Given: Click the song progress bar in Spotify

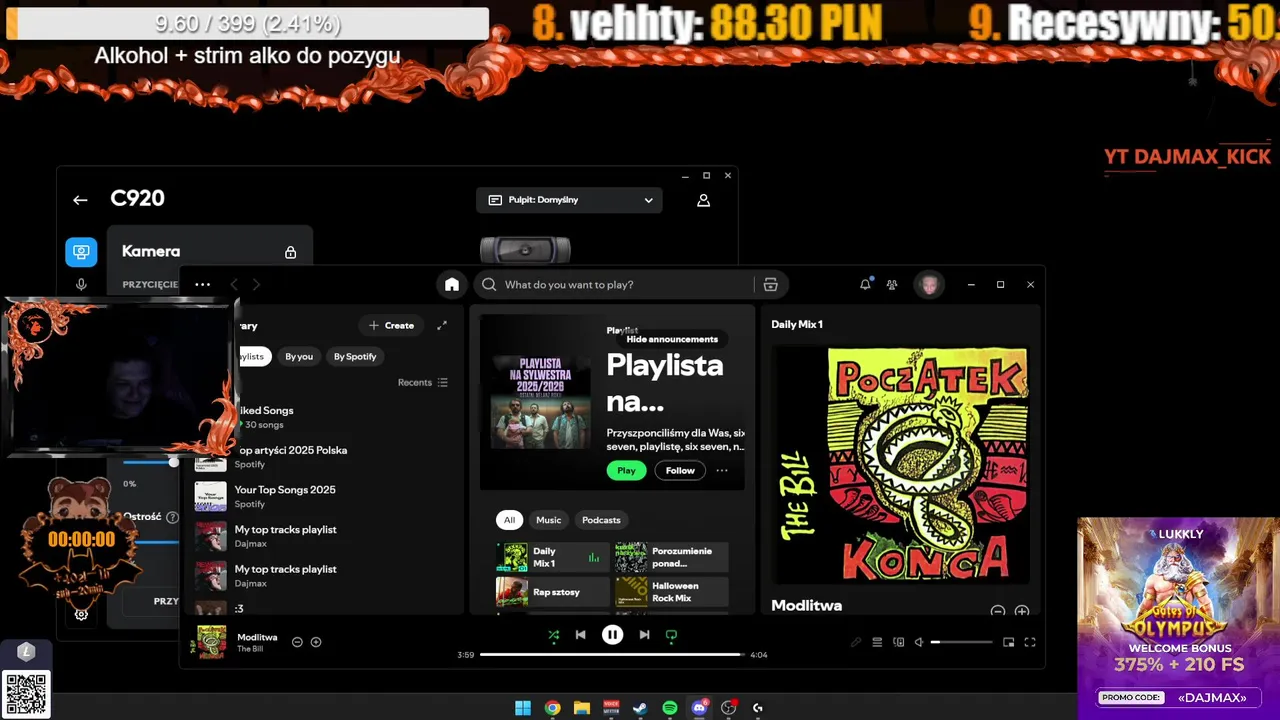Looking at the screenshot, I should tap(612, 655).
